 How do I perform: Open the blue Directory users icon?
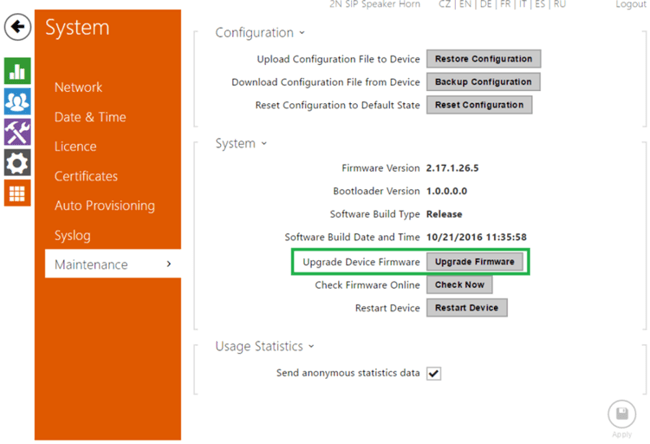17,101
